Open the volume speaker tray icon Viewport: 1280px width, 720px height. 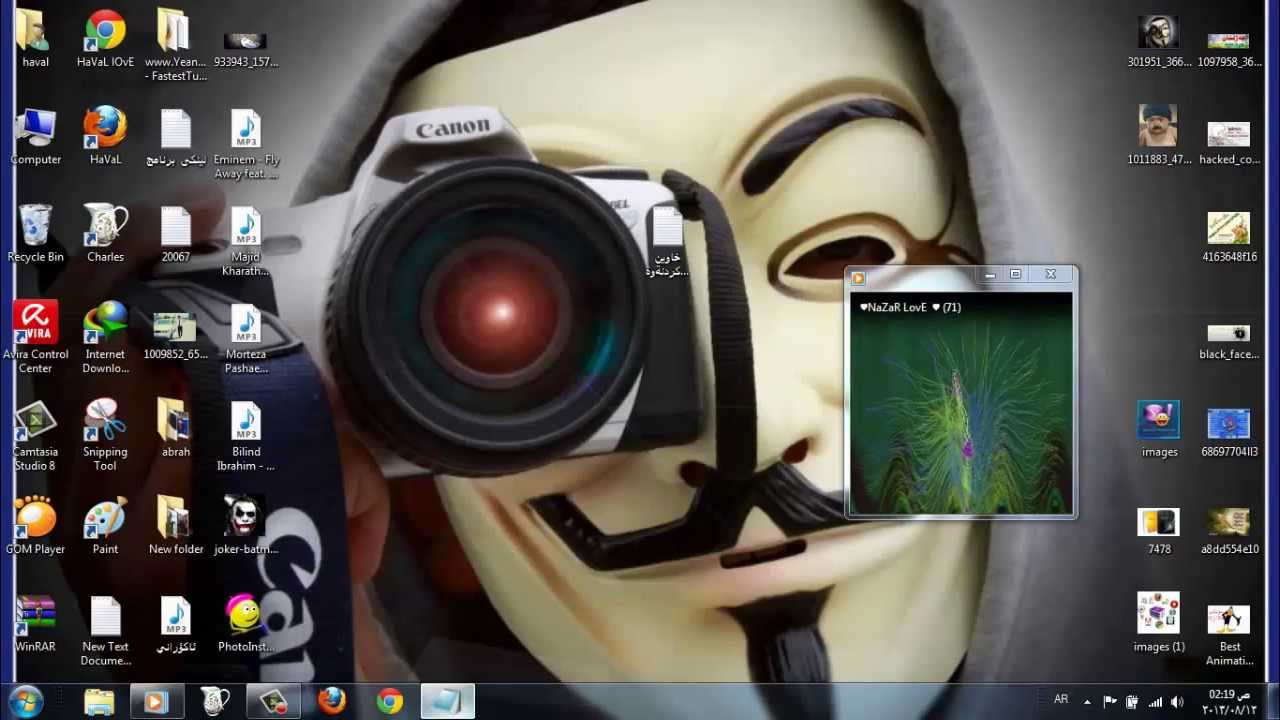pyautogui.click(x=1177, y=702)
